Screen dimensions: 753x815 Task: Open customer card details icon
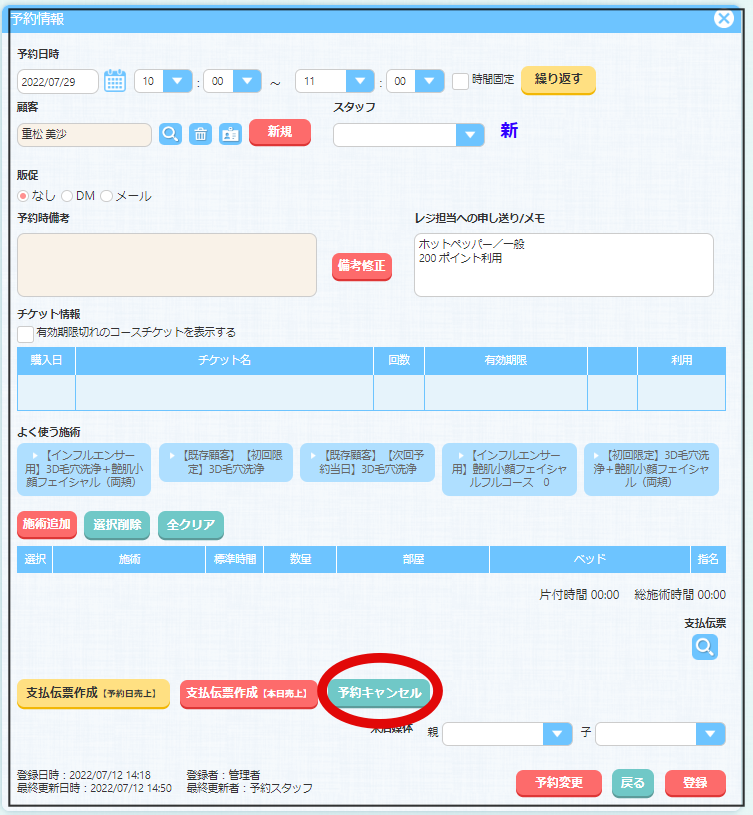230,134
